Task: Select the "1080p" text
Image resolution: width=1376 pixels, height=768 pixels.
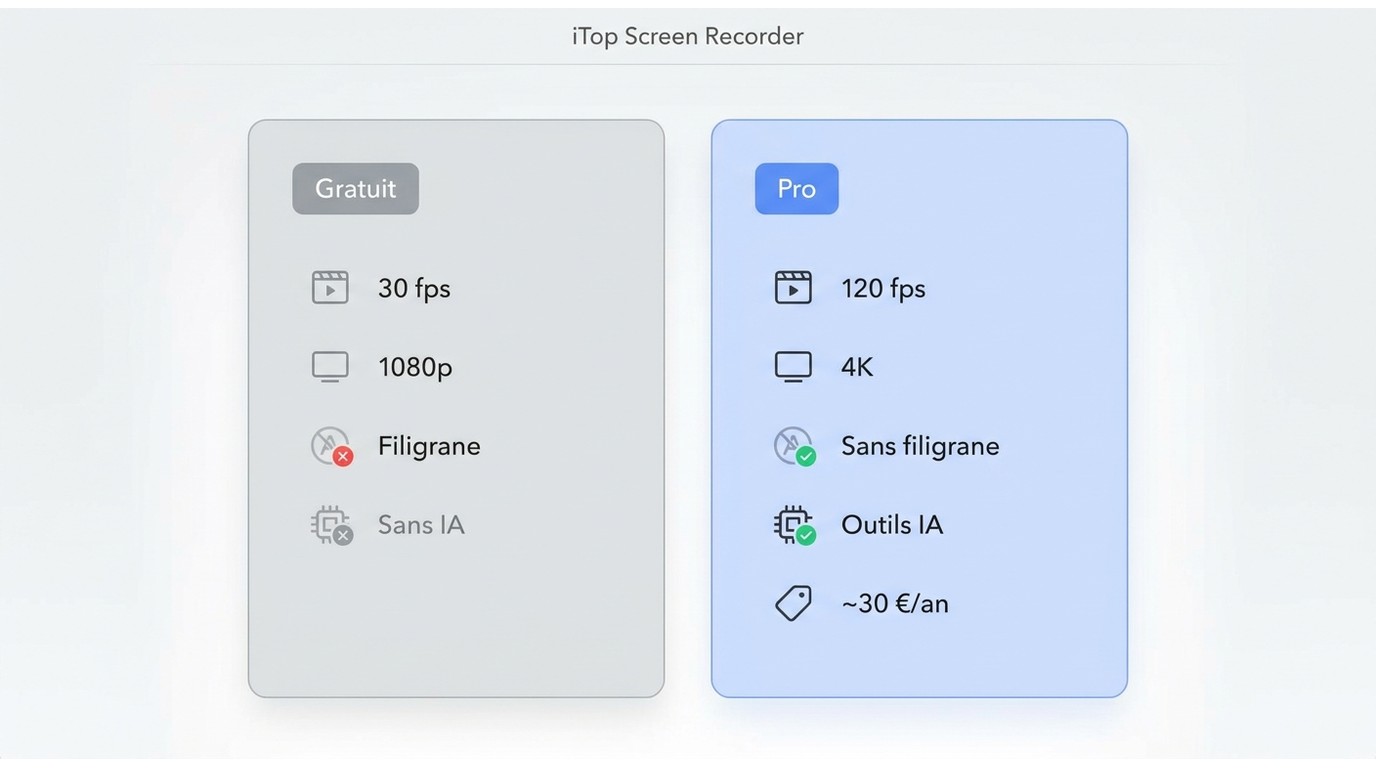Action: 415,367
